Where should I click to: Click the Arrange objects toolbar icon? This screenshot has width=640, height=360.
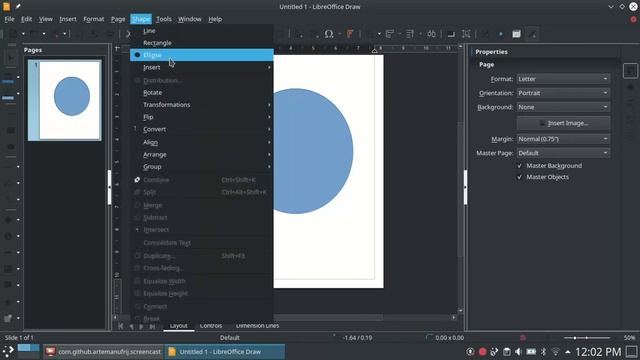[x=410, y=34]
